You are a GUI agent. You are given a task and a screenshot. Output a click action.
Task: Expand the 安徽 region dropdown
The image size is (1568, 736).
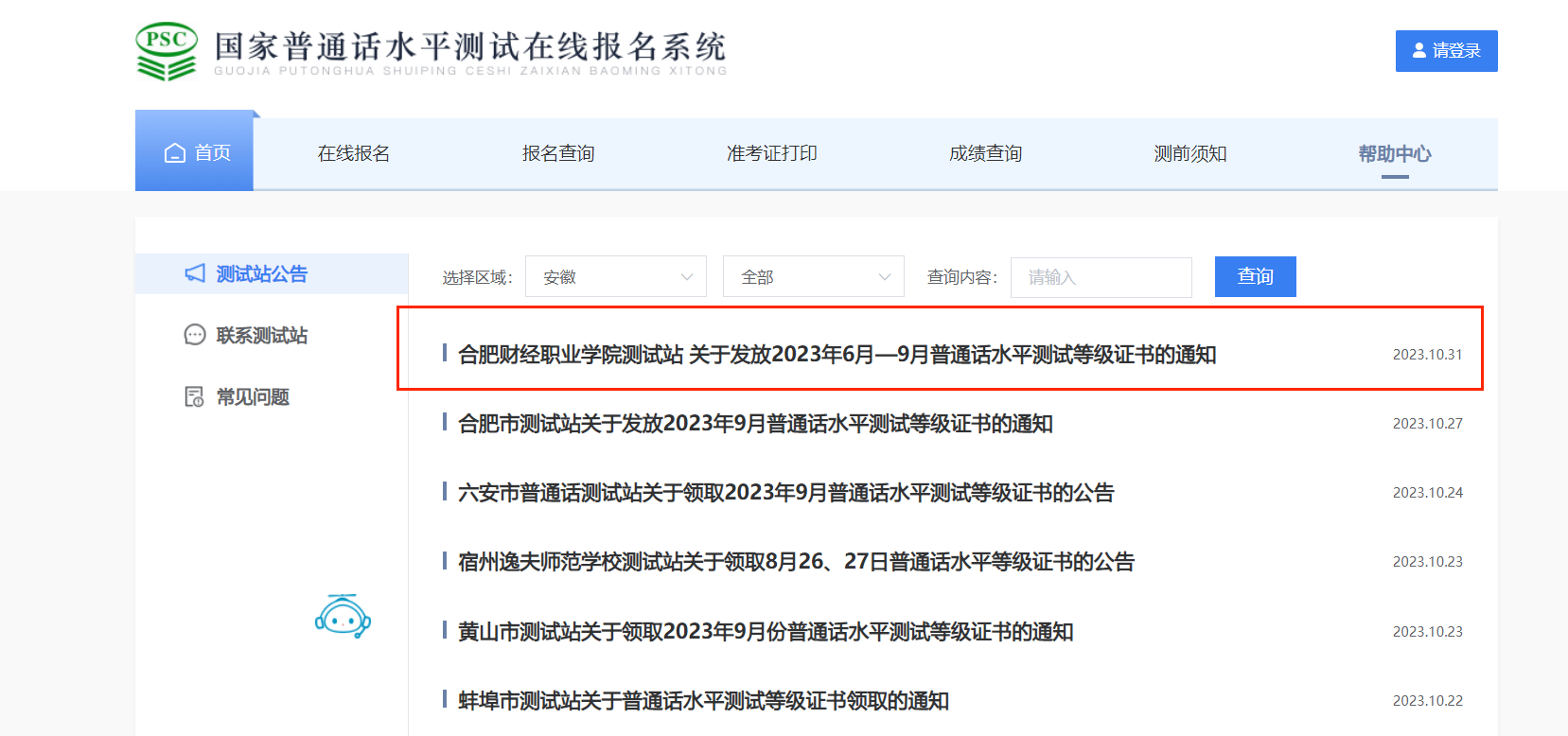(x=615, y=277)
